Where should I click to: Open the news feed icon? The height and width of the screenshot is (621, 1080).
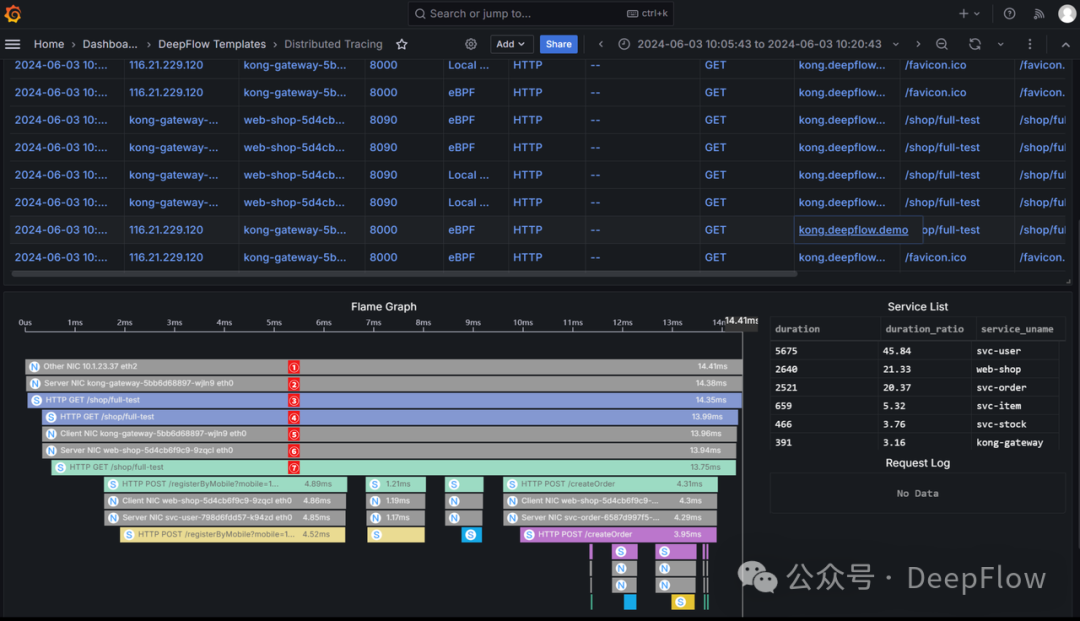click(1038, 14)
